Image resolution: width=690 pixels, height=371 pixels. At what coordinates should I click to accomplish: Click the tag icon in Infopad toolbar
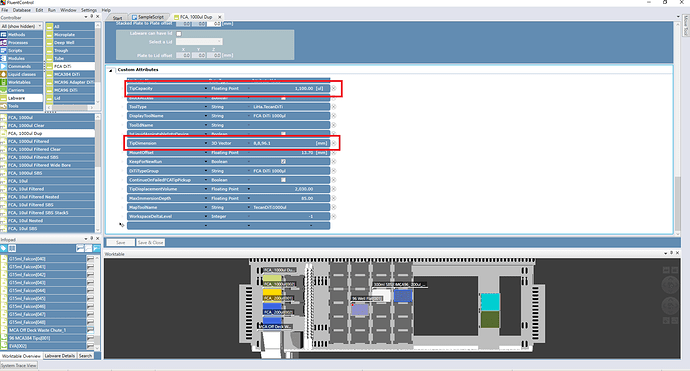pyautogui.click(x=4, y=249)
